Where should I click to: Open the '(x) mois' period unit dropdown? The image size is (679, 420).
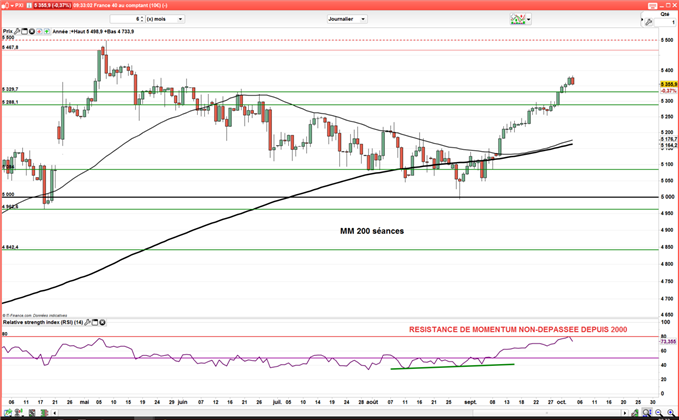(x=165, y=19)
